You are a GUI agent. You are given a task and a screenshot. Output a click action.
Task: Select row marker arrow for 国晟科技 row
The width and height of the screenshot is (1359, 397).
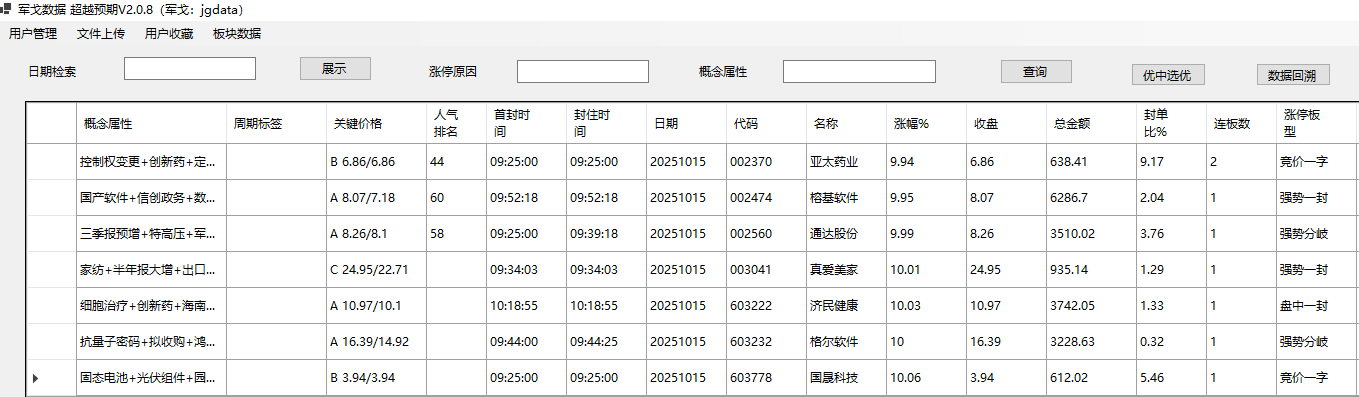pos(36,378)
